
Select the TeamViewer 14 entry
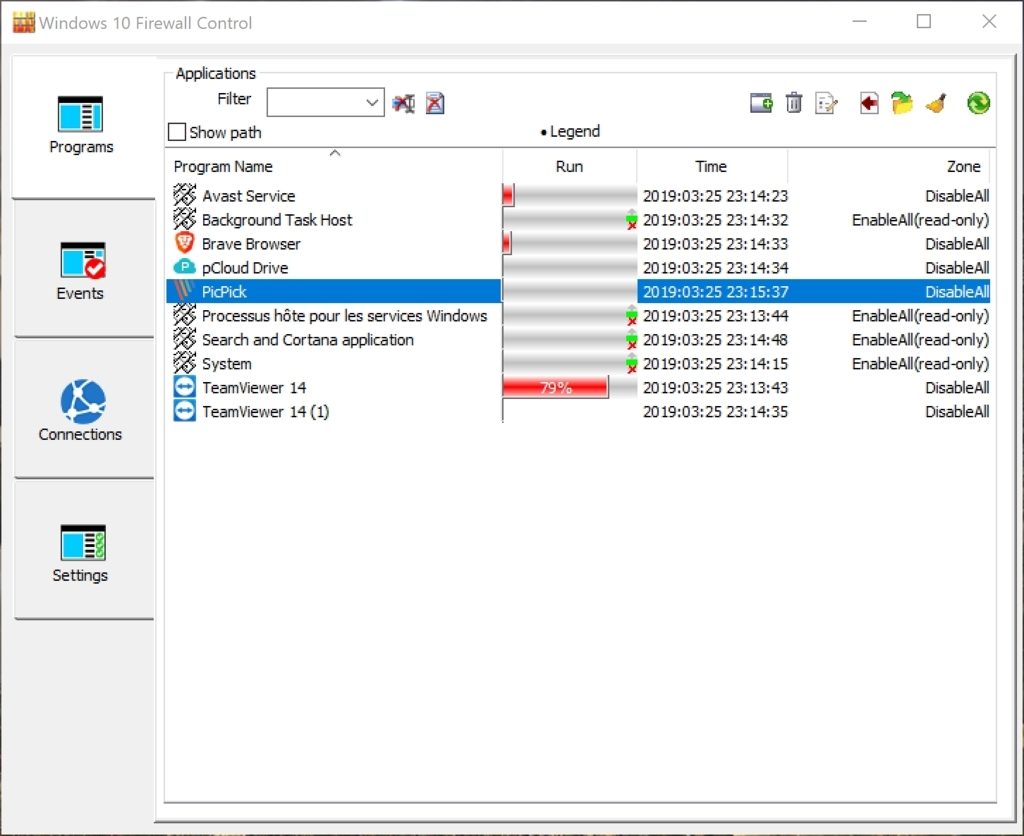(579, 388)
